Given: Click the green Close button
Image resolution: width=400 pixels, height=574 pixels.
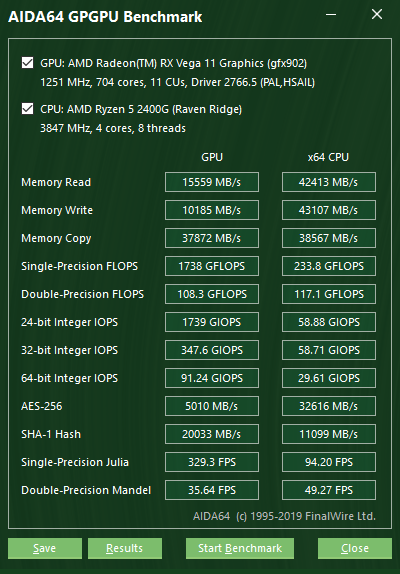Looking at the screenshot, I should tap(355, 548).
